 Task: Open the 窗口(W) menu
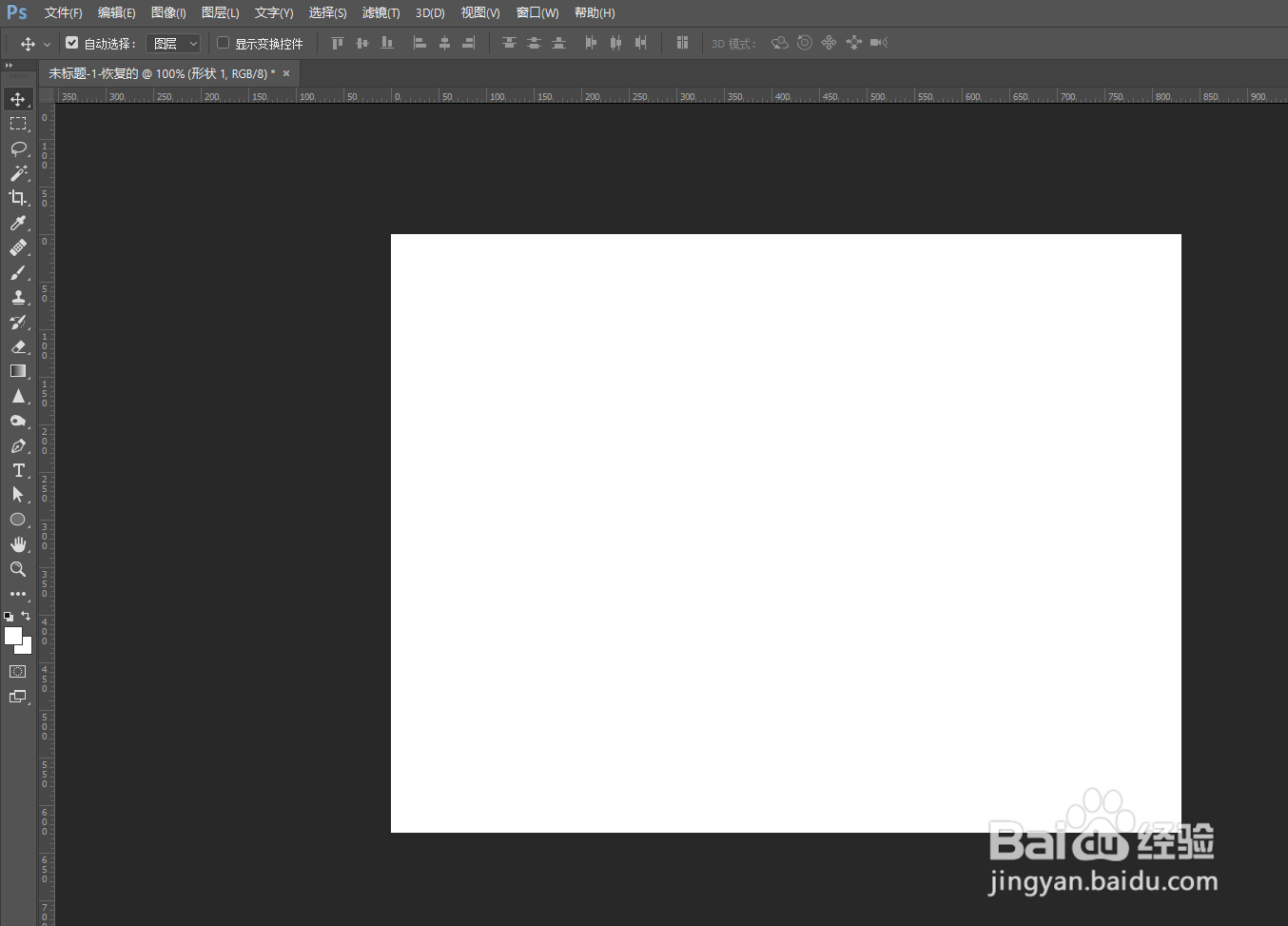(x=537, y=12)
